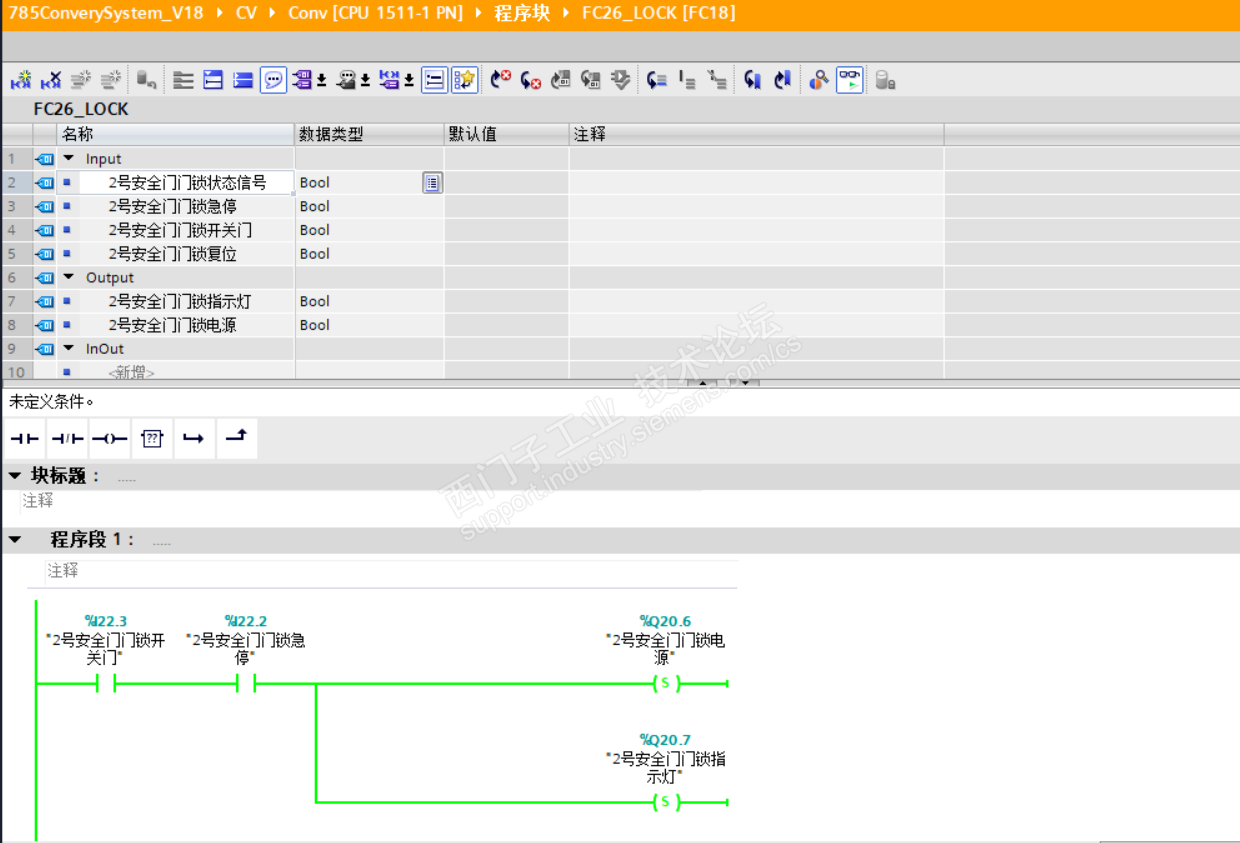Image resolution: width=1240 pixels, height=843 pixels.
Task: Toggle show favorites star icon
Action: [x=464, y=80]
